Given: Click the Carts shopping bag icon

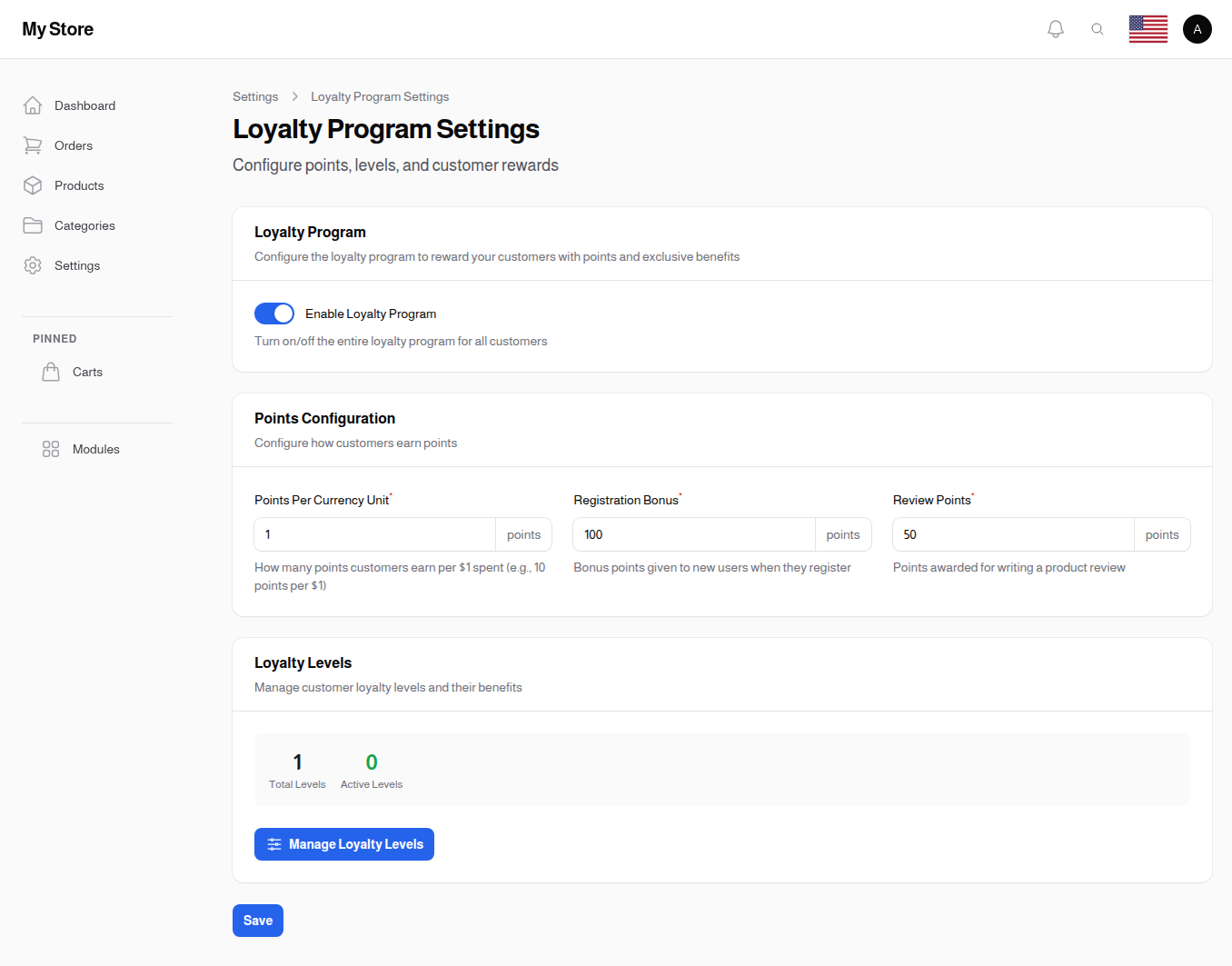Looking at the screenshot, I should (51, 372).
